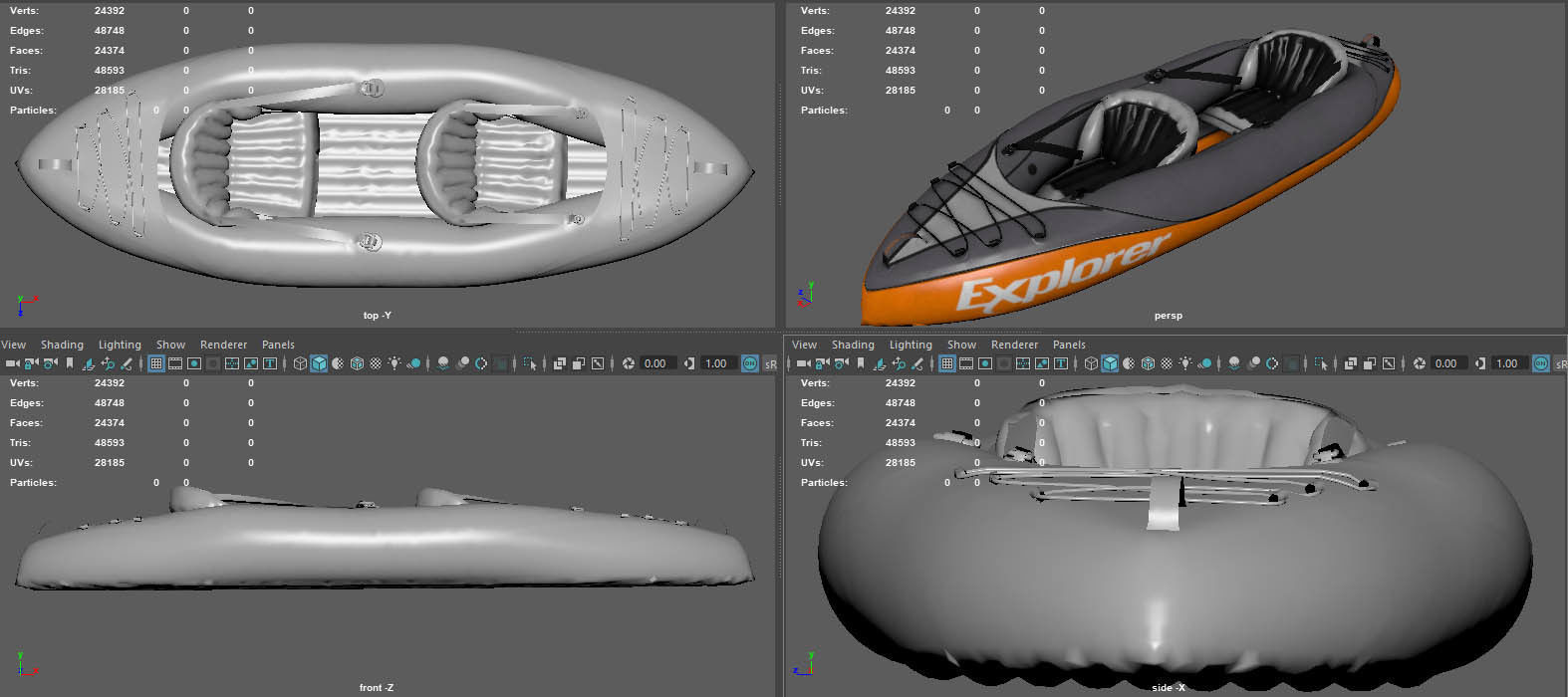The width and height of the screenshot is (1568, 697).
Task: Switch to Wireframe cube icon in front -Z toolbar
Action: [x=300, y=363]
